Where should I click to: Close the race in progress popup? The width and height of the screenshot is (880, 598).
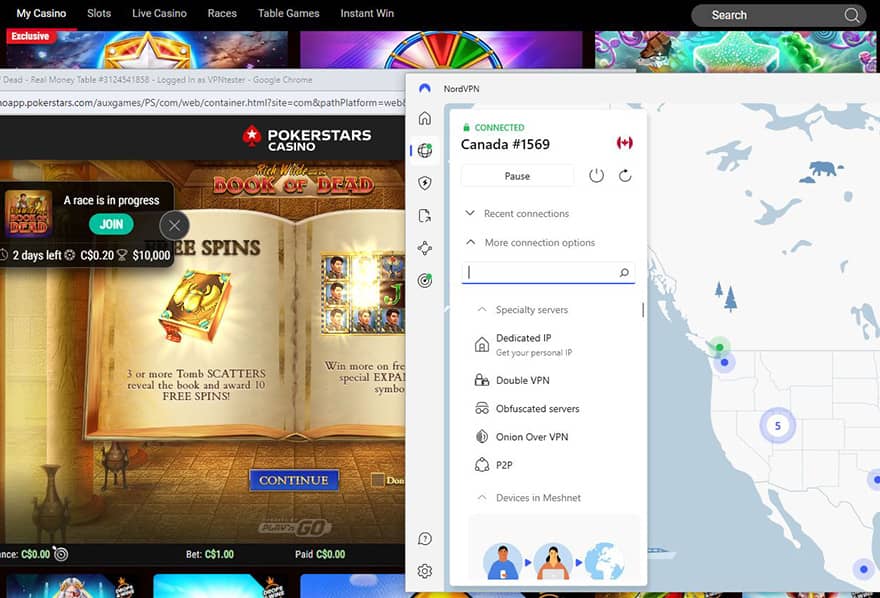coord(175,226)
